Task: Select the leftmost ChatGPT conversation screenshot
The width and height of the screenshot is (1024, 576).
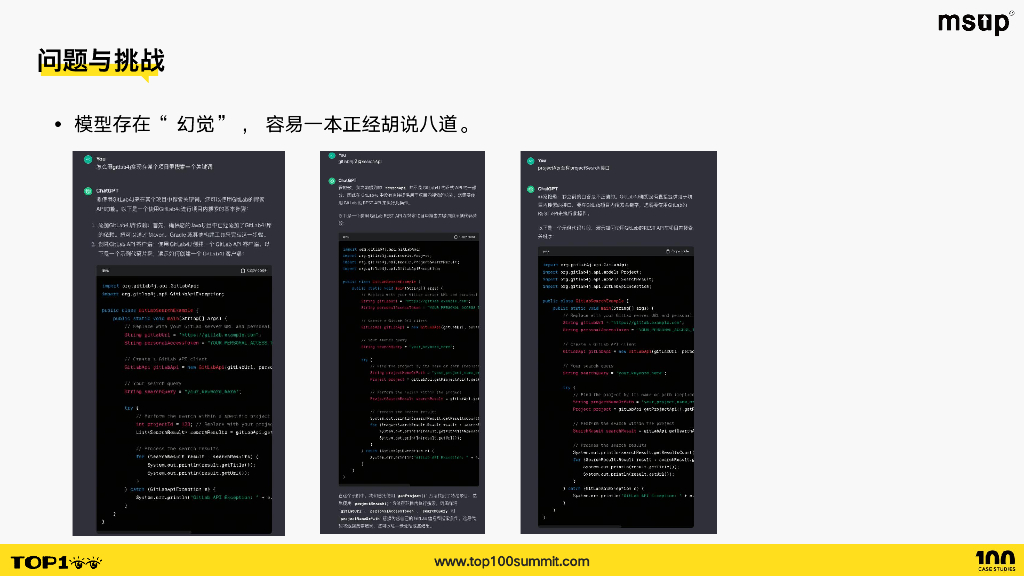Action: click(x=180, y=340)
